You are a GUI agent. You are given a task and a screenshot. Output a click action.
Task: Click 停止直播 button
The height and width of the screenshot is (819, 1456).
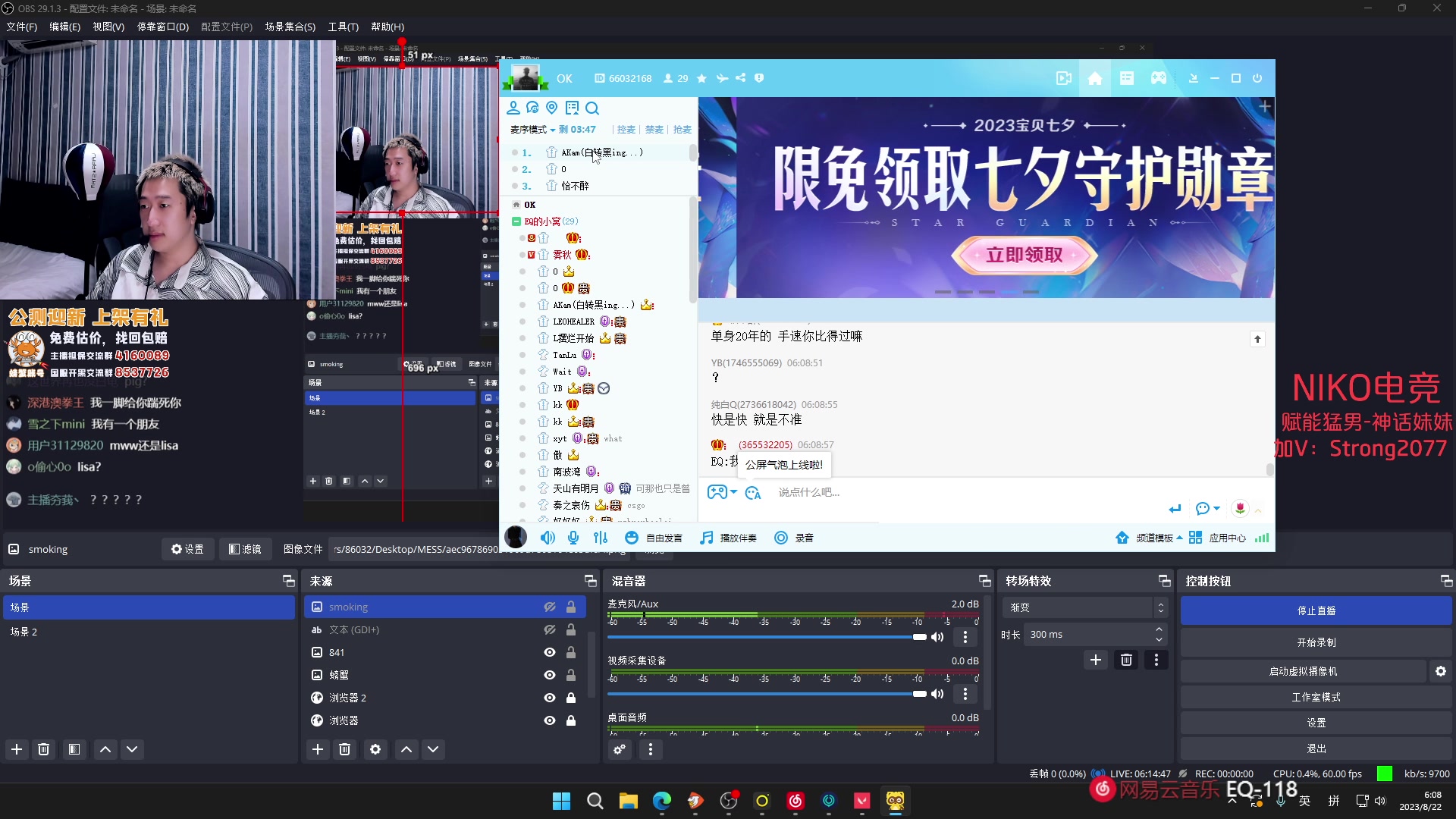pyautogui.click(x=1316, y=610)
